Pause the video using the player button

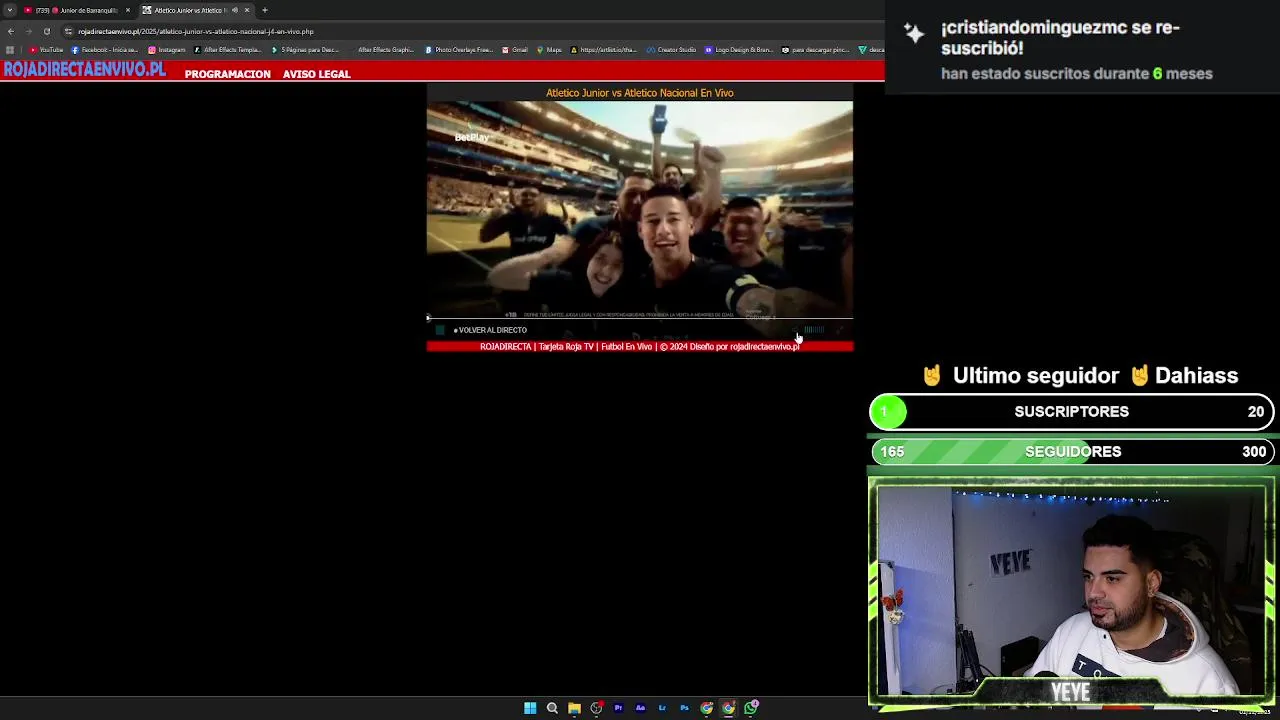click(440, 330)
